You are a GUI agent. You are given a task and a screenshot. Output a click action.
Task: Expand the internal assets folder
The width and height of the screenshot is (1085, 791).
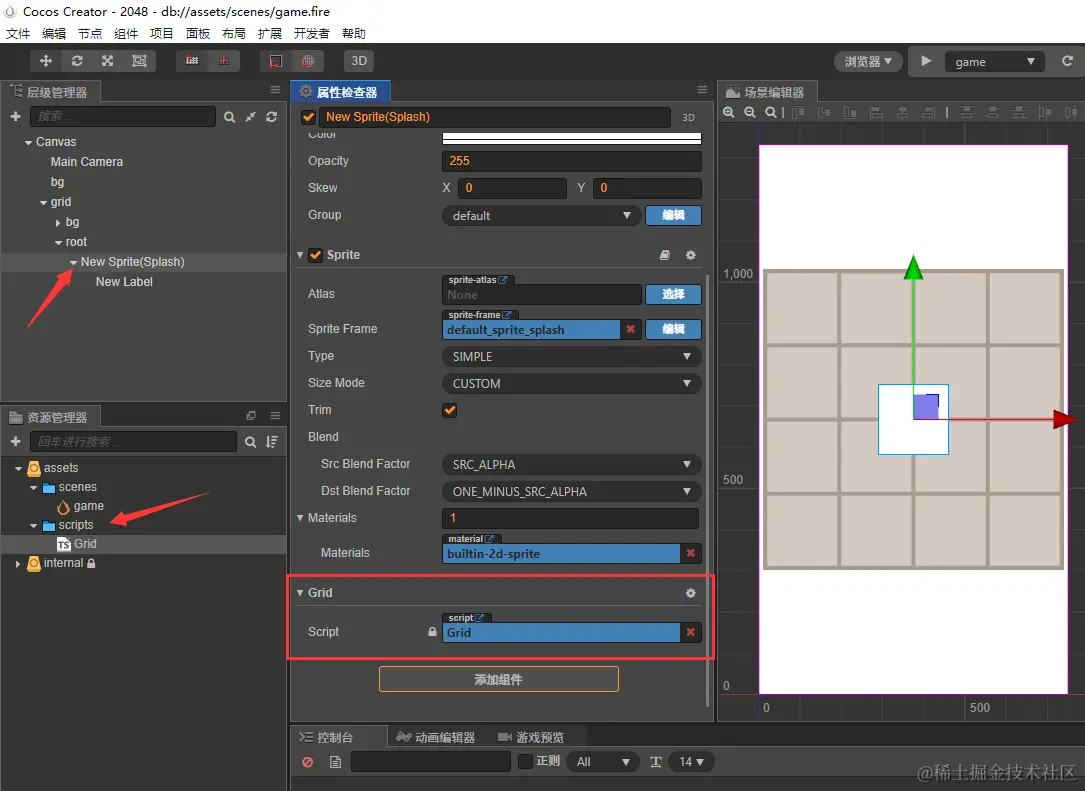click(18, 563)
